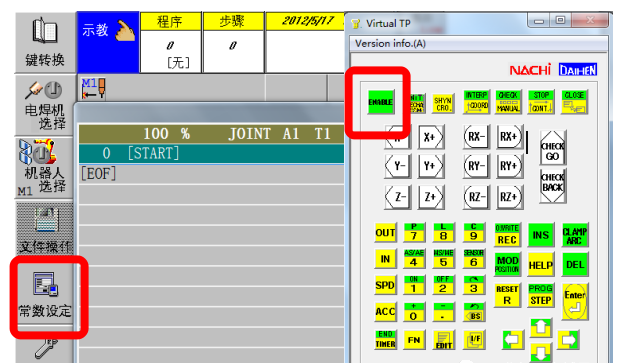Viewport: 627px width, 363px height.
Task: Click the M1 mechanism tool icon
Action: [x=93, y=88]
